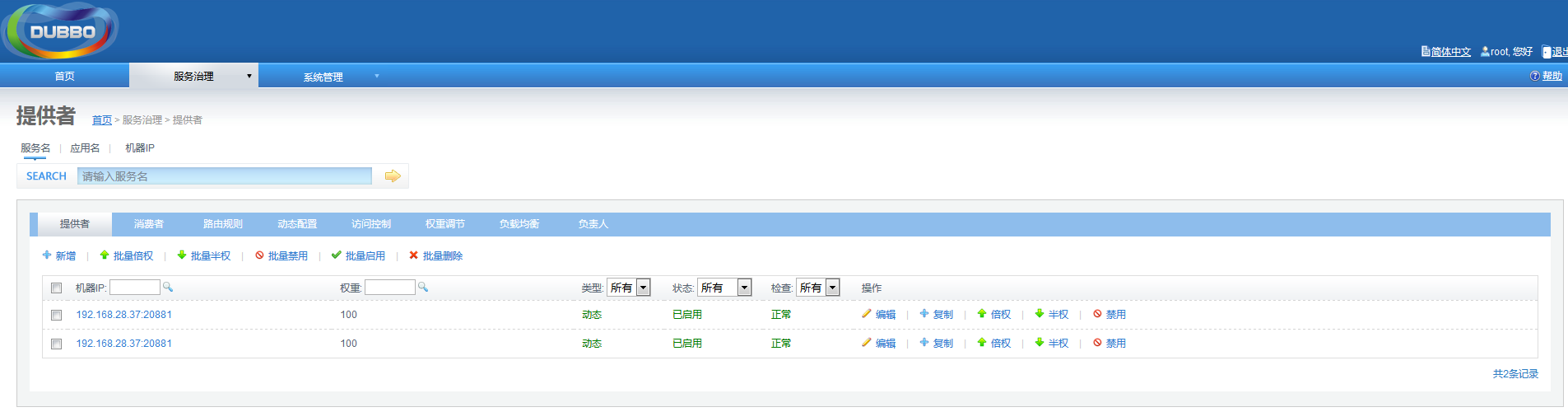Switch to the 负责人 tab
This screenshot has width=1568, height=412.
pos(593,224)
